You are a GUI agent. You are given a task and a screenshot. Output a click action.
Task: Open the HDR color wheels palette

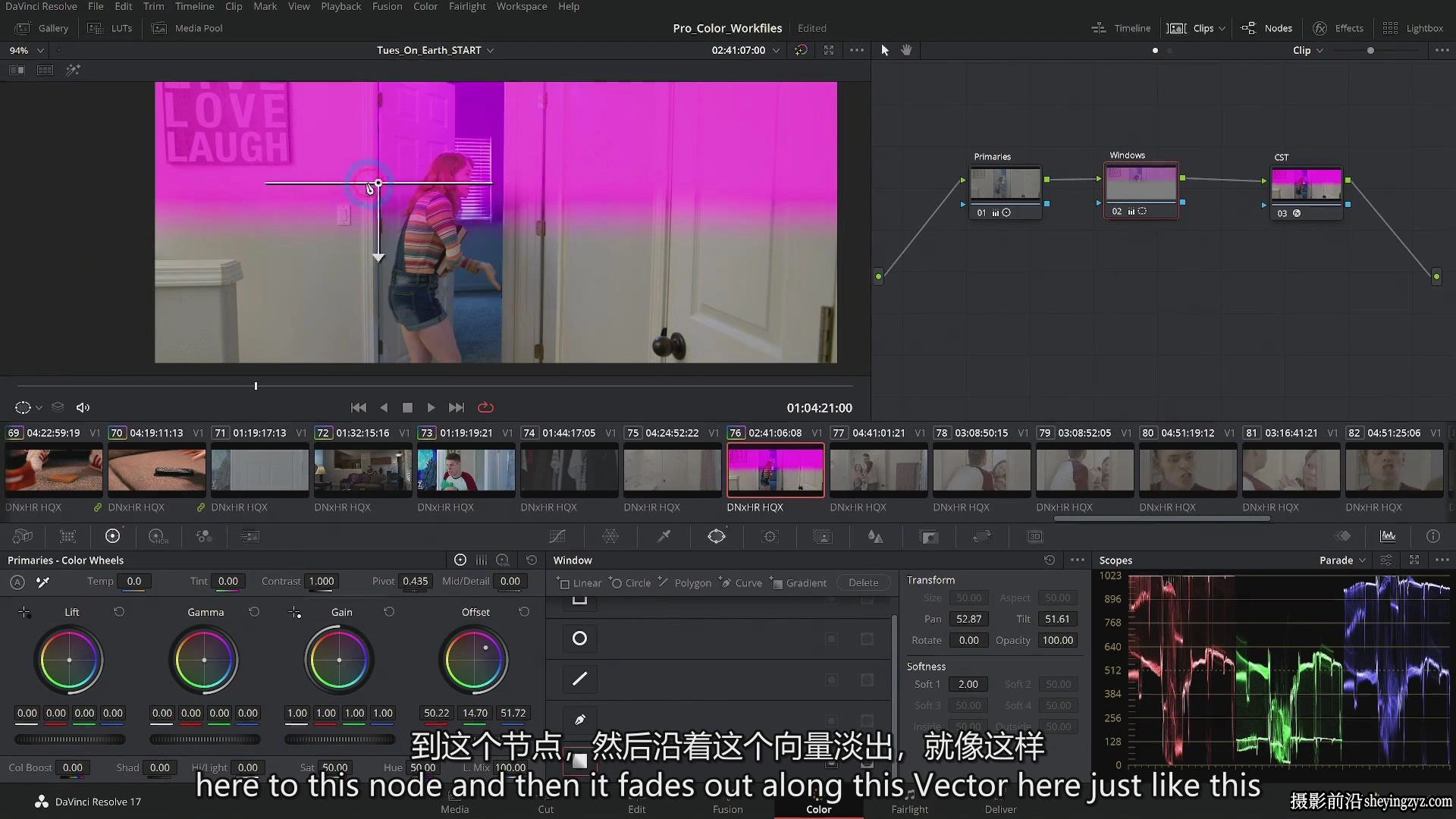pyautogui.click(x=158, y=536)
